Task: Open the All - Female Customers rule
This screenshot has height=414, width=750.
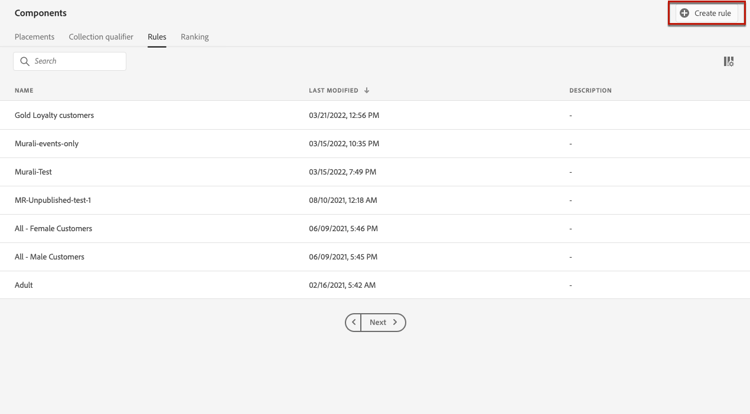Action: click(53, 229)
